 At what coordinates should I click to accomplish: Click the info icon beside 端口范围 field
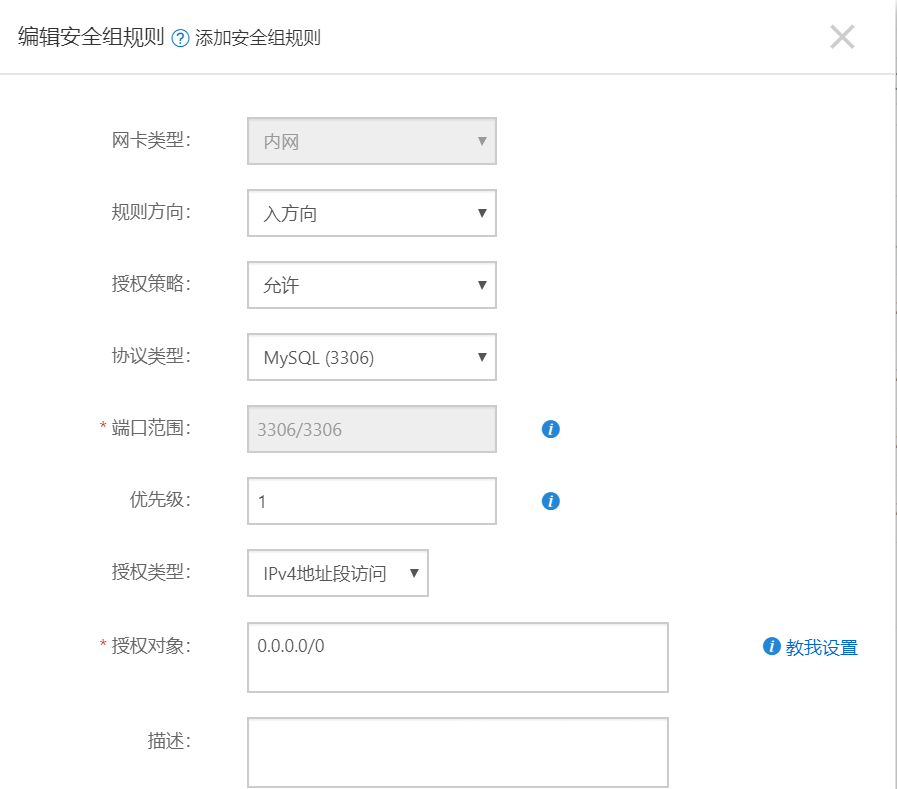tap(550, 429)
